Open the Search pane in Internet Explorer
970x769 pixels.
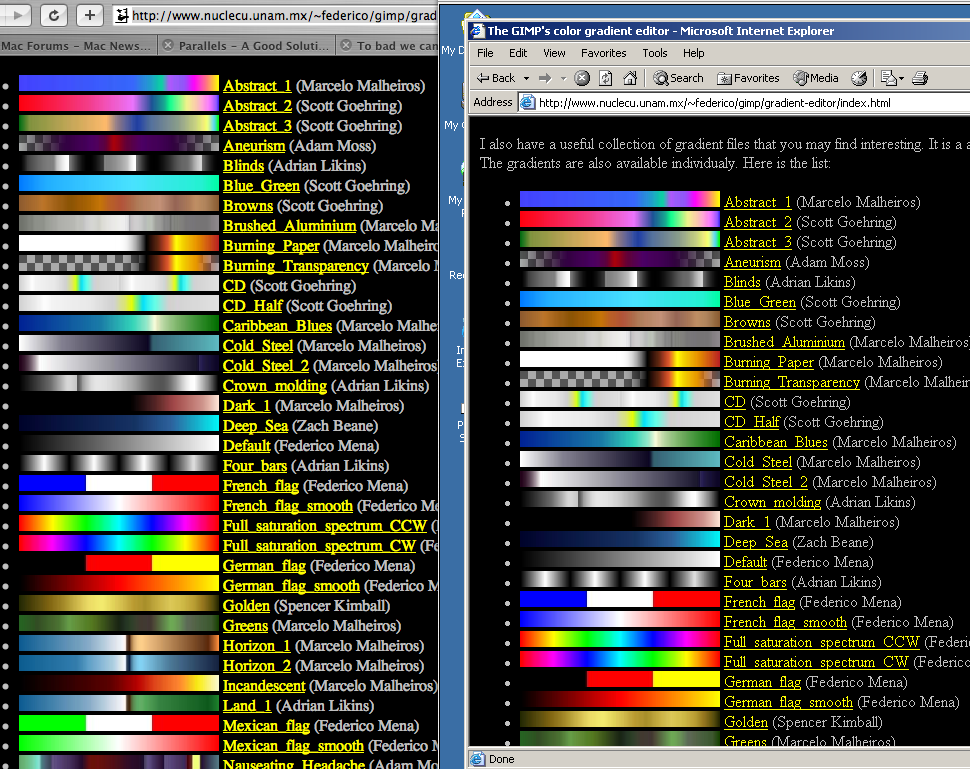tap(679, 78)
